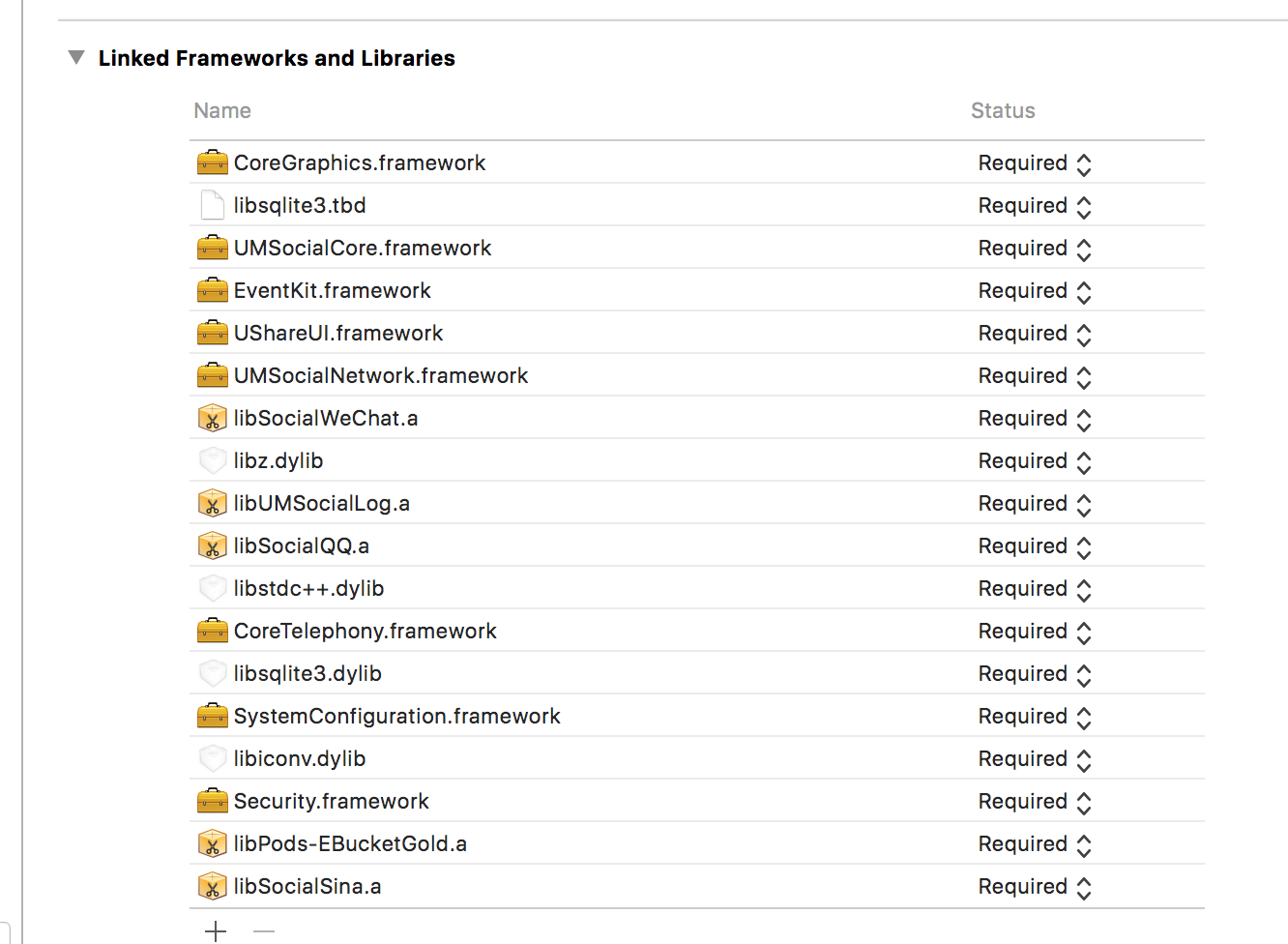
Task: Select the CoreTelephony.framework name
Action: (366, 631)
